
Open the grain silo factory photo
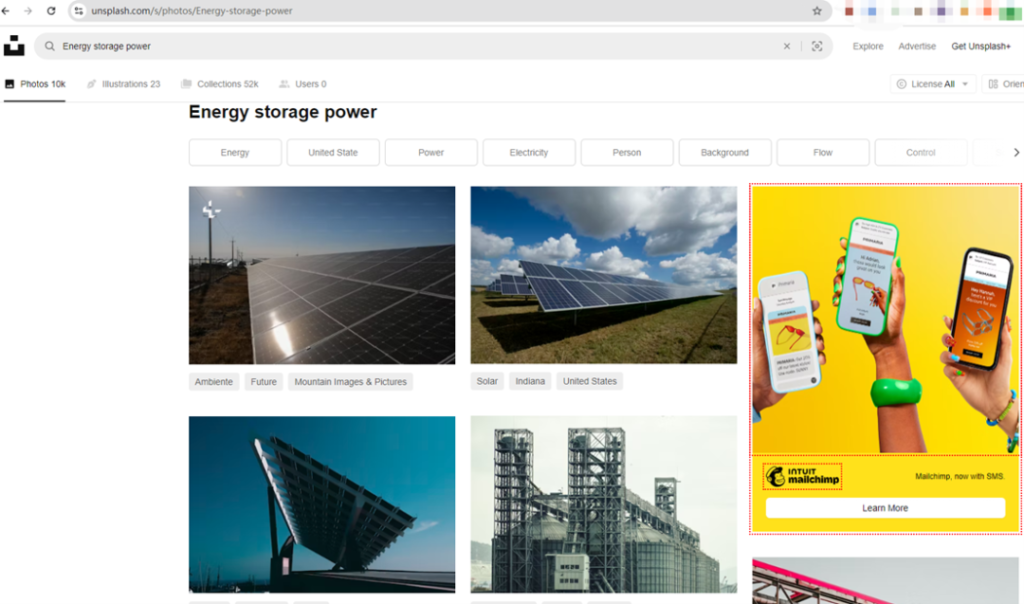[603, 504]
